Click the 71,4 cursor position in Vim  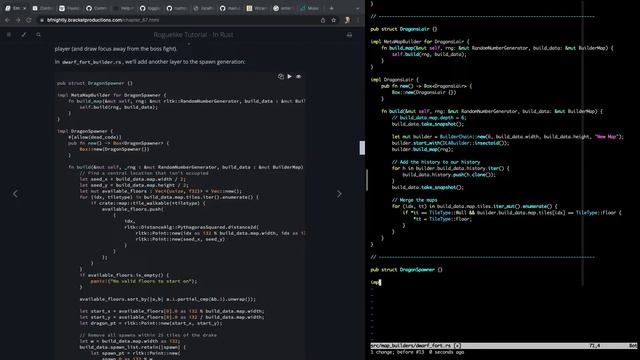595,345
